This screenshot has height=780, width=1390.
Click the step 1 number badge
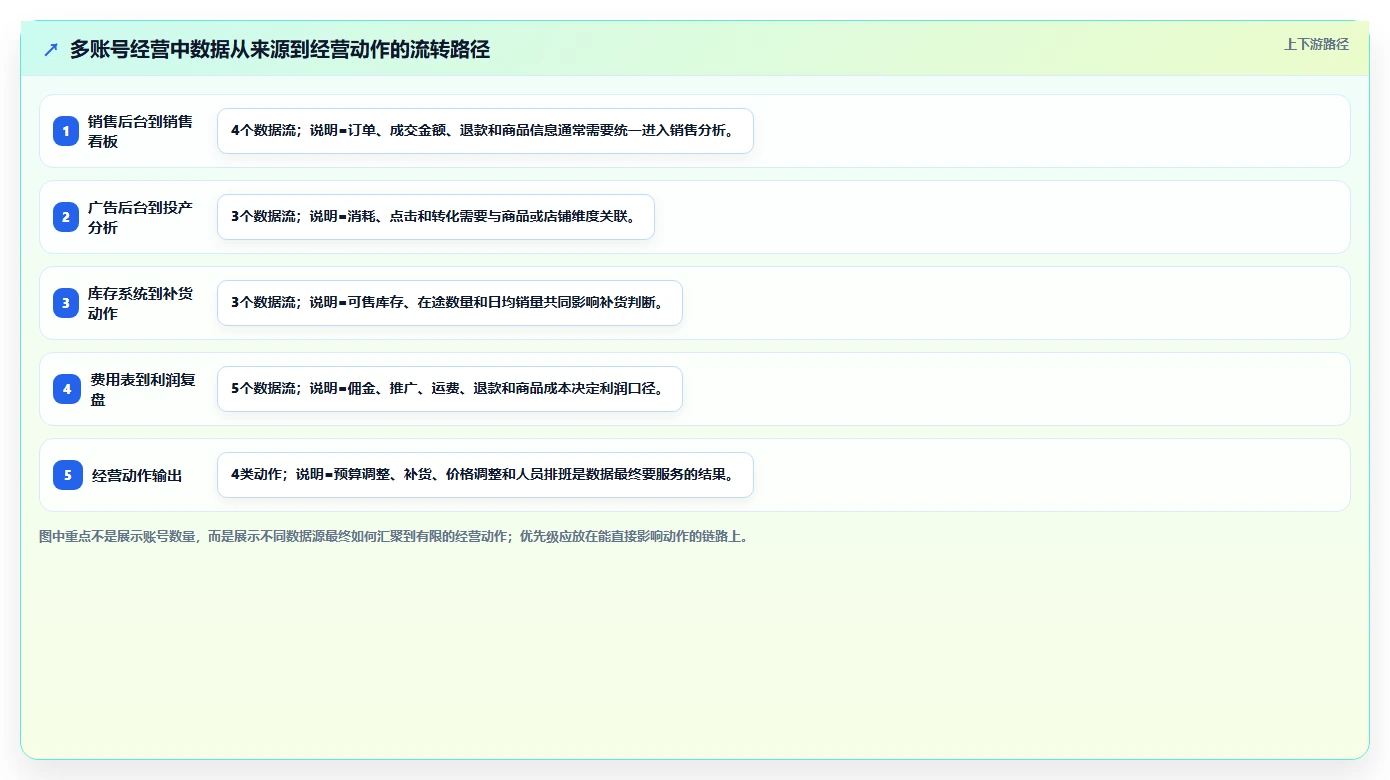(66, 131)
